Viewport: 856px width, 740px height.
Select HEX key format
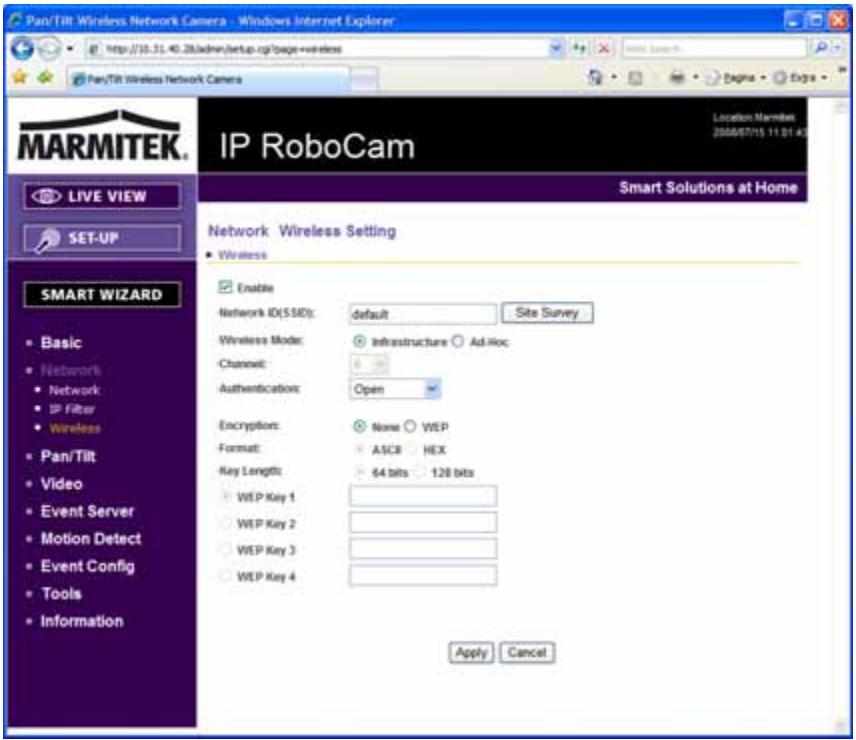(412, 449)
